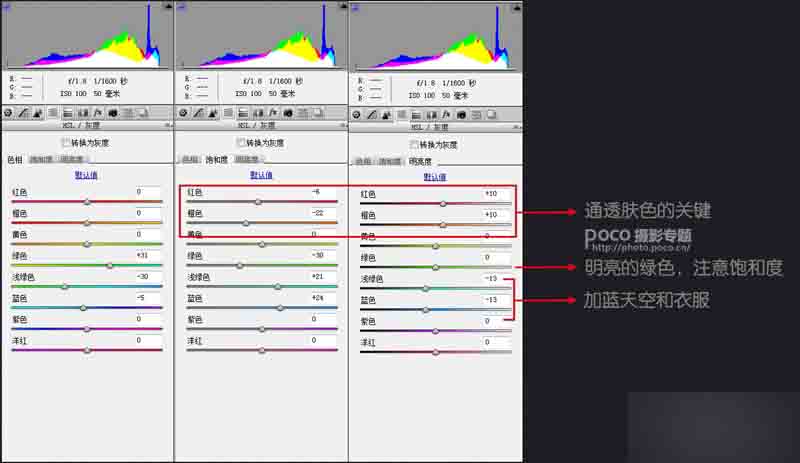Open Effects fx icon in left Hue panel

[x=98, y=113]
